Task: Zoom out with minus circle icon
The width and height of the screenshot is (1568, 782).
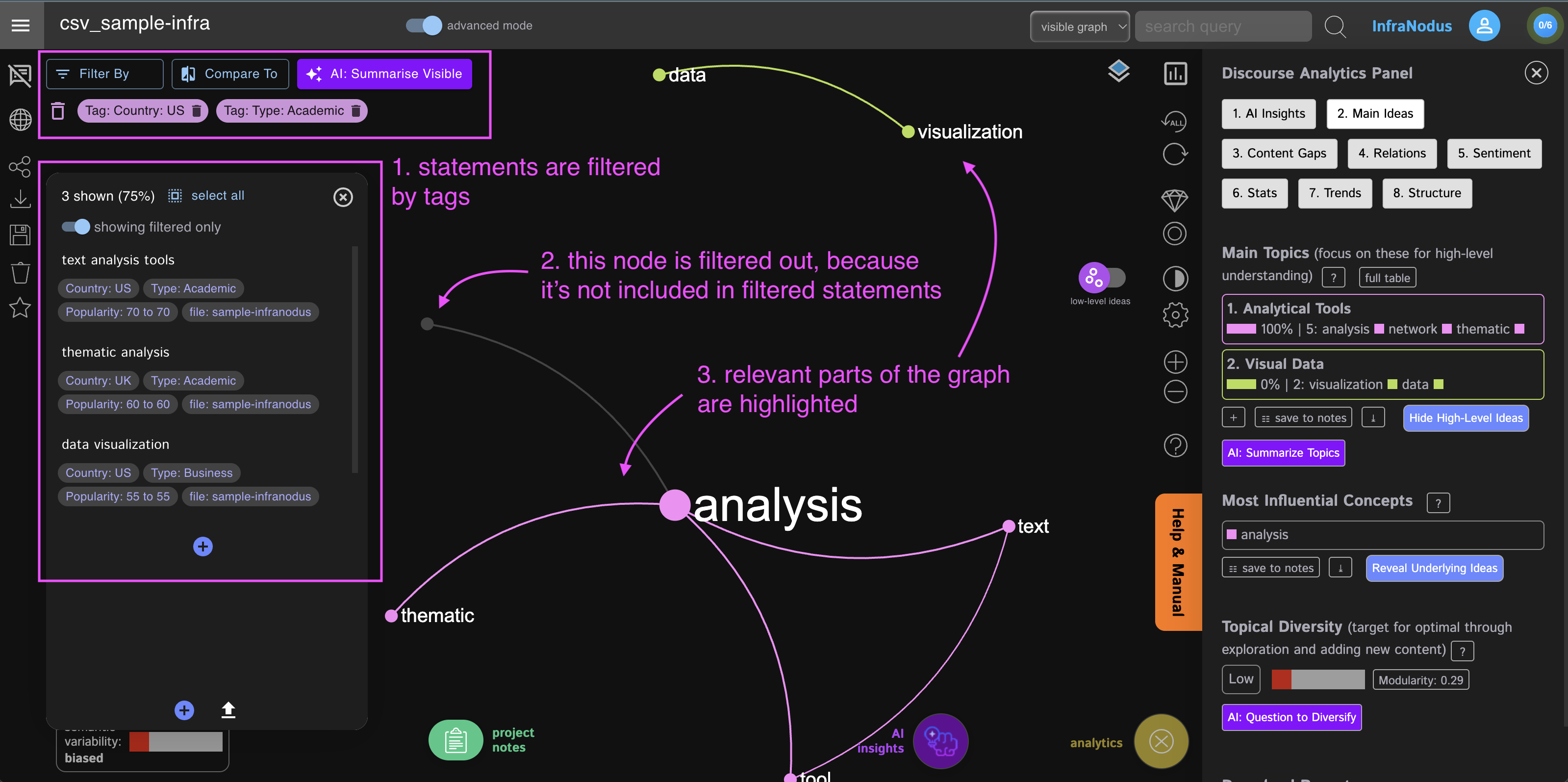Action: [x=1175, y=391]
